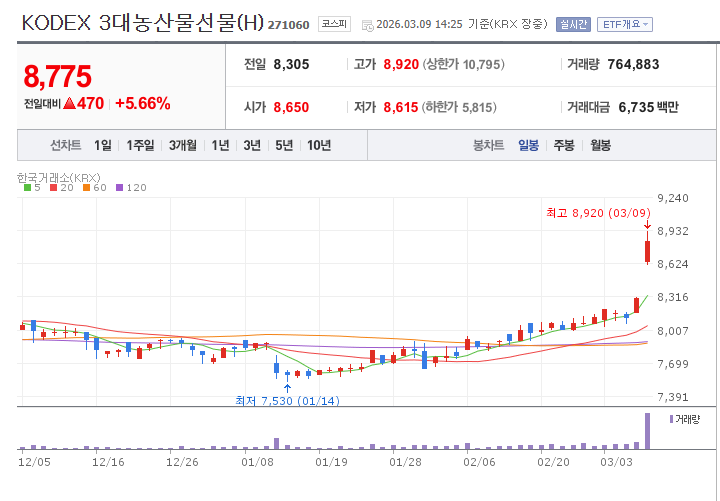Select the 1일 line chart tab
Screen dimensions: 720x501
click(x=103, y=146)
